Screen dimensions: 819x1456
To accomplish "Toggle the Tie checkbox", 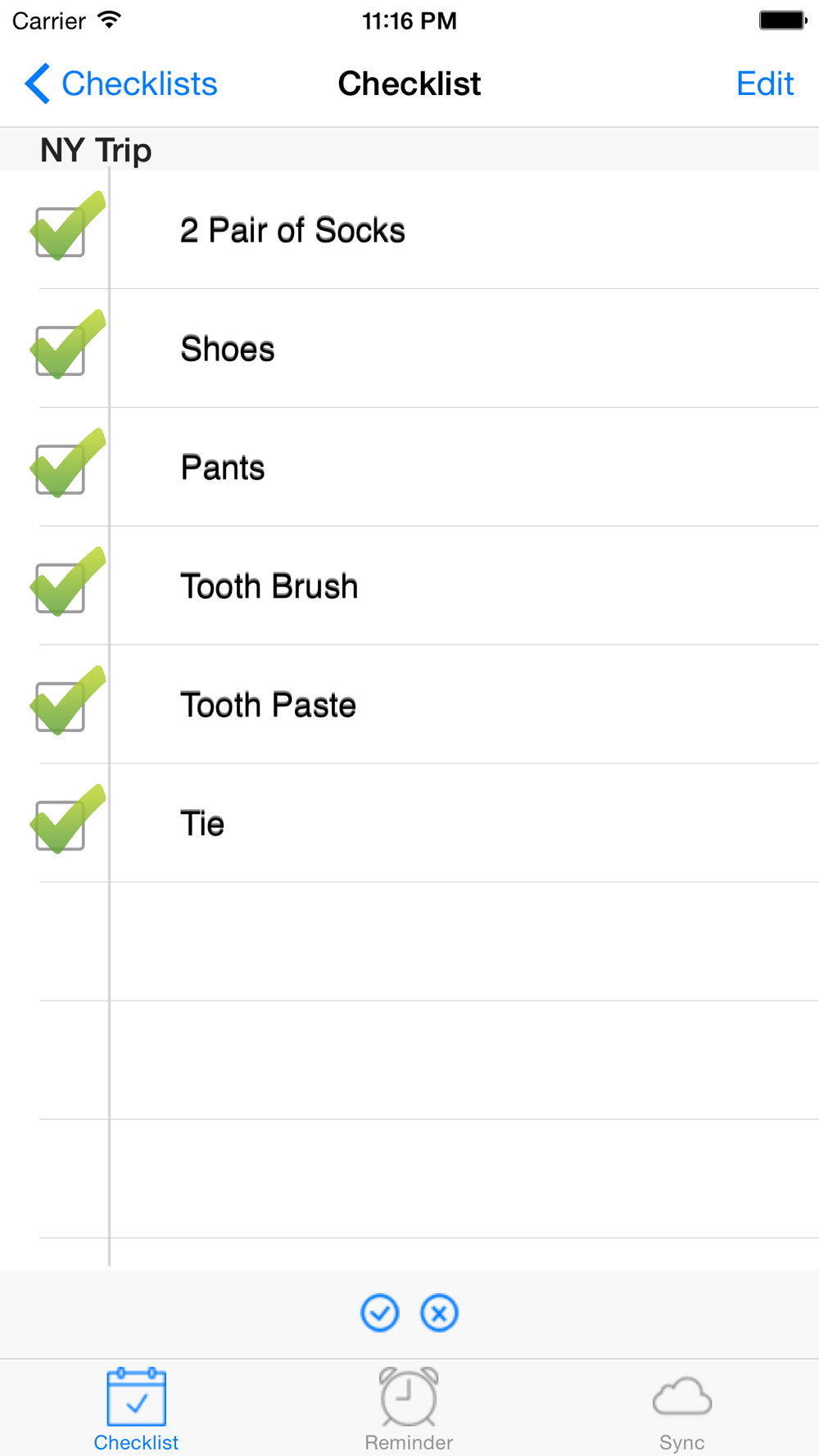I will click(67, 821).
